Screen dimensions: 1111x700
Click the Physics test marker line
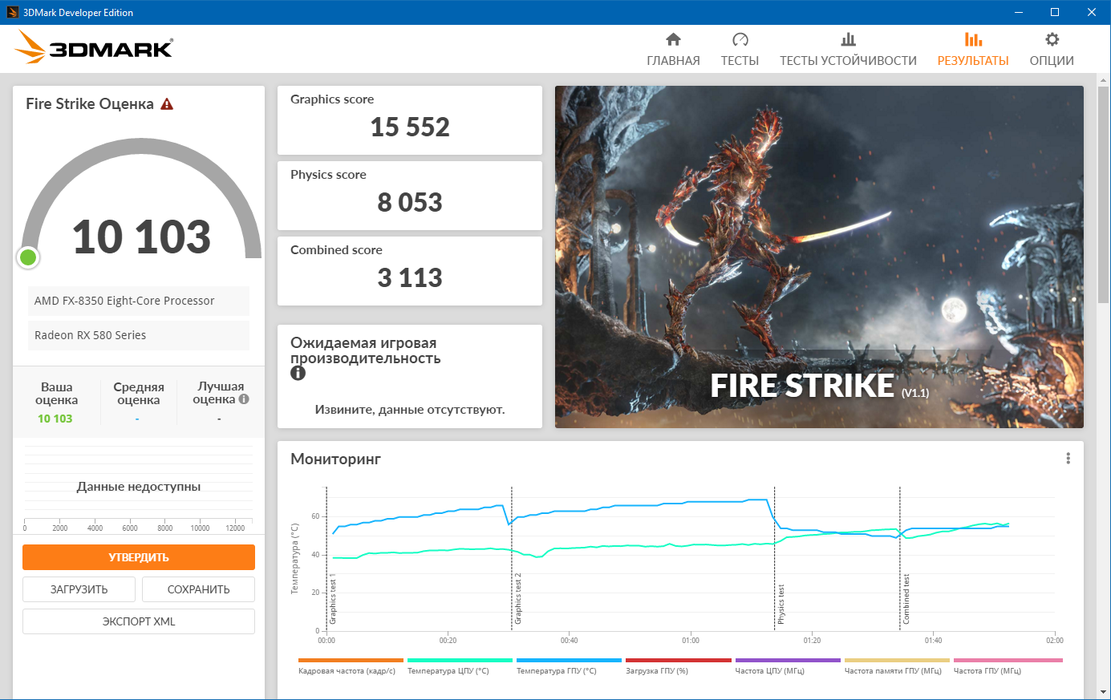click(x=774, y=558)
